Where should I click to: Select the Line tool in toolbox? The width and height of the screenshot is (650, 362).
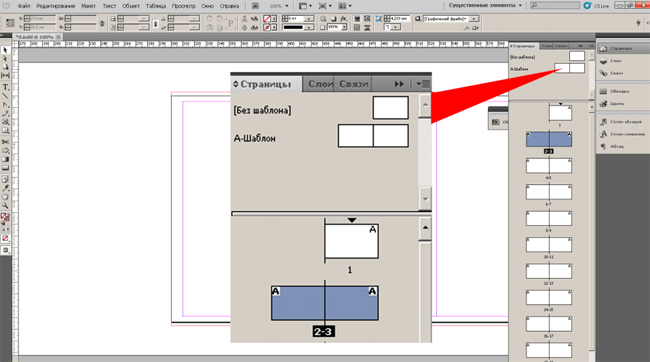pyautogui.click(x=5, y=96)
